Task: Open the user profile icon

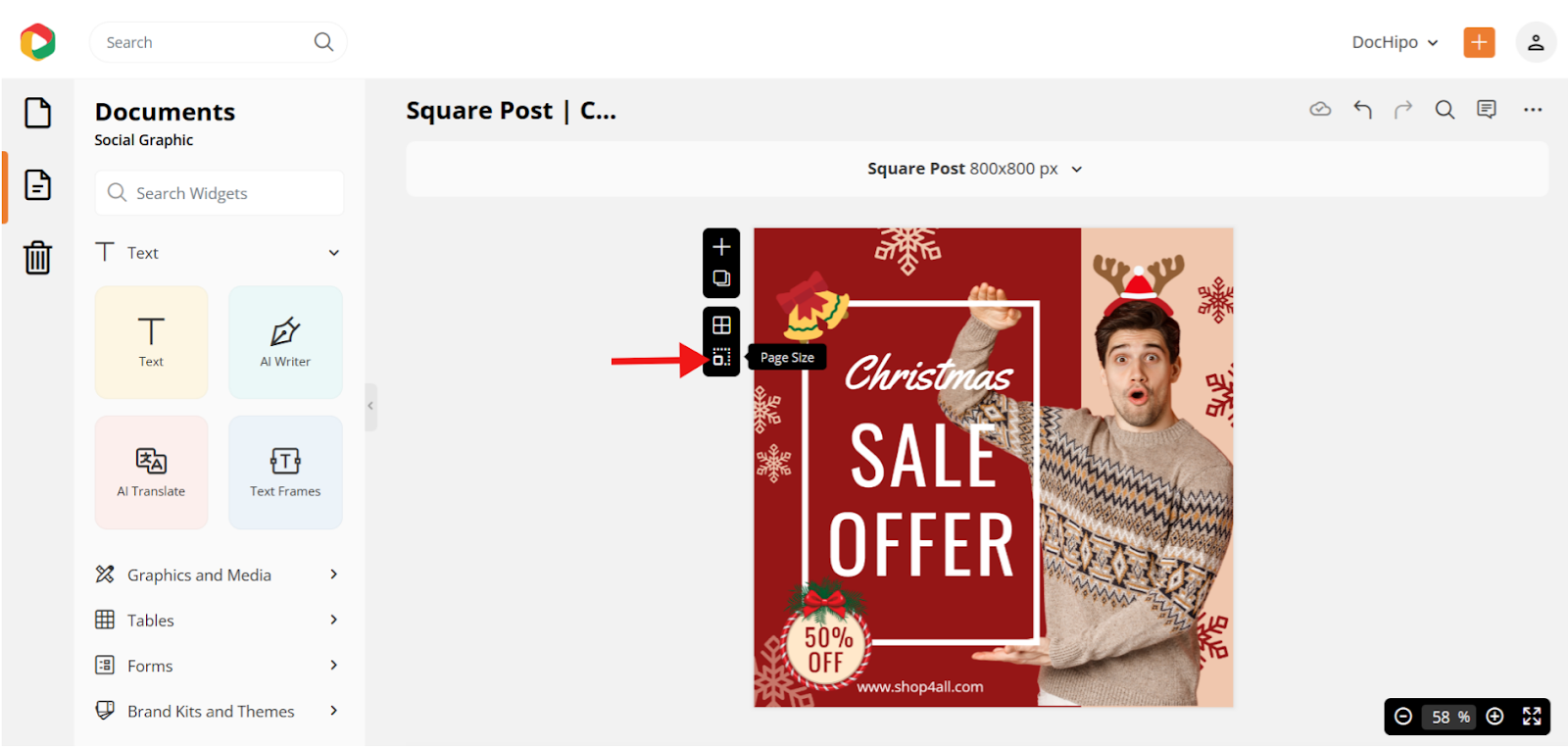Action: pyautogui.click(x=1536, y=42)
